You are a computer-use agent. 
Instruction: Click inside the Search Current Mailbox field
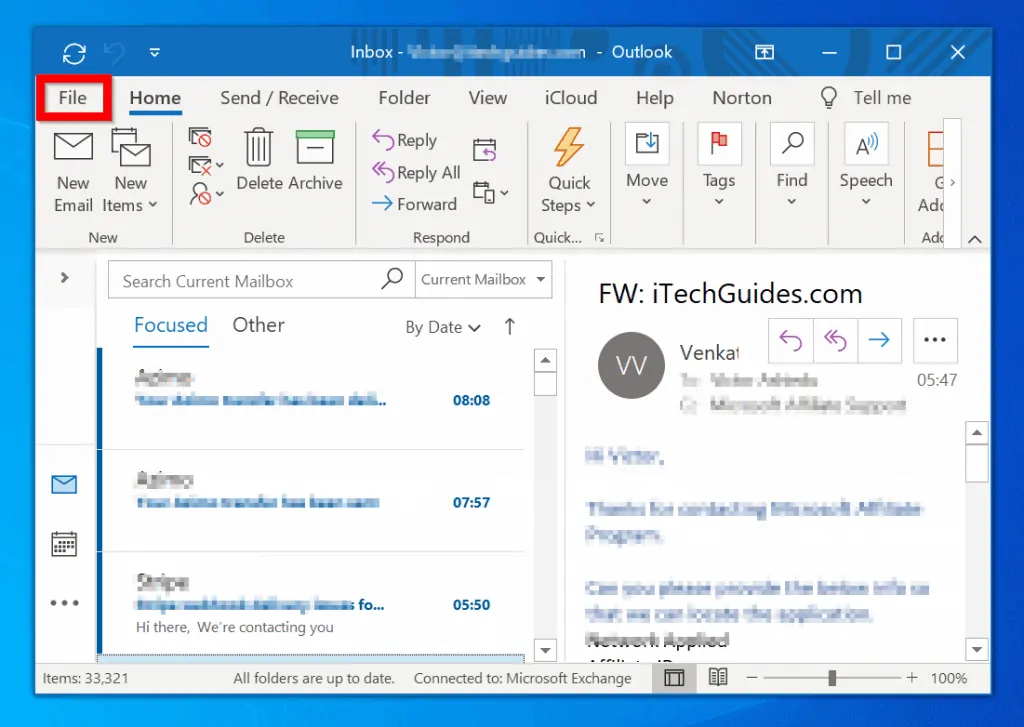point(240,280)
